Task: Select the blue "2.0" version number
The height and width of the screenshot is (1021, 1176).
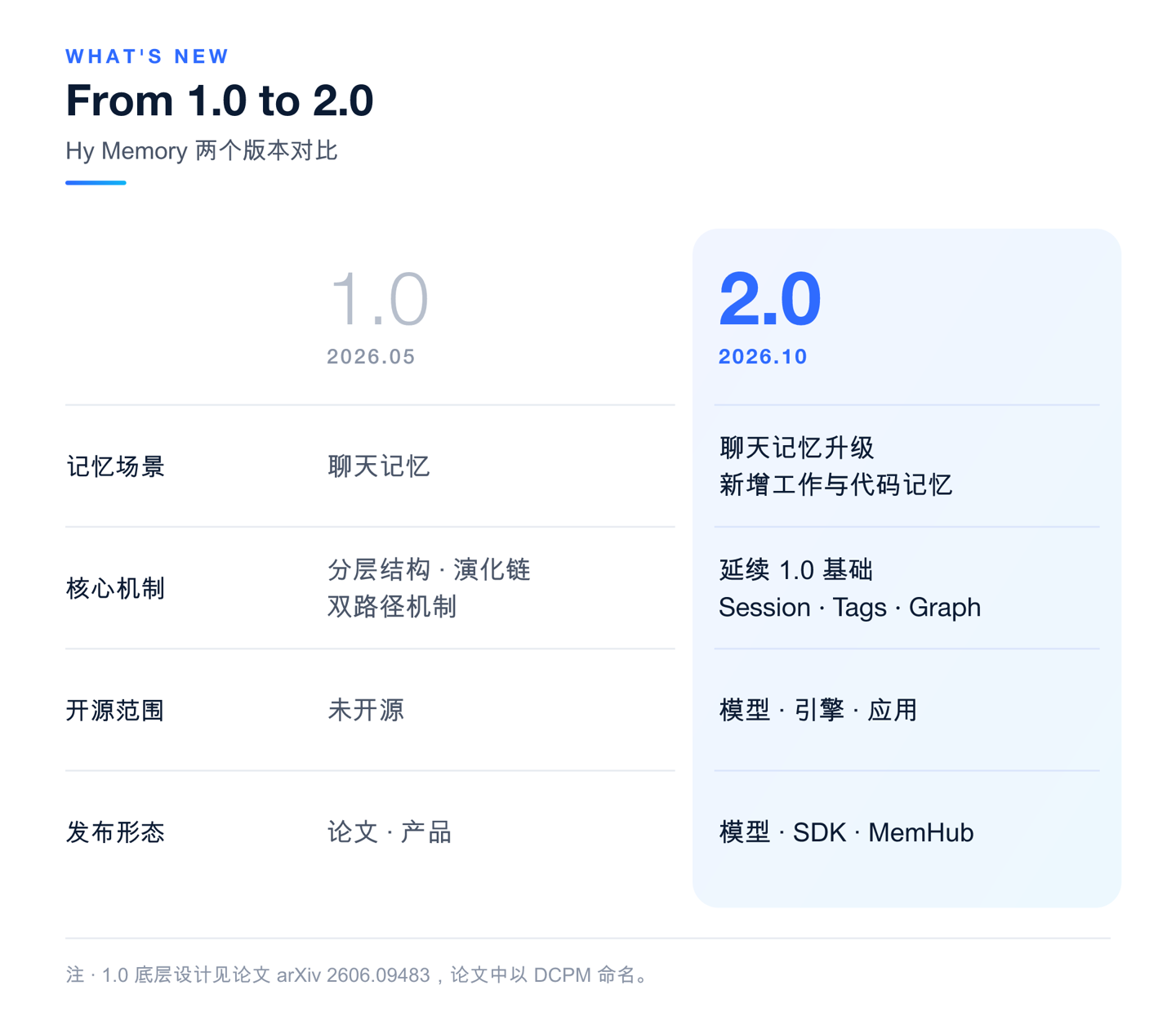Action: (x=769, y=299)
